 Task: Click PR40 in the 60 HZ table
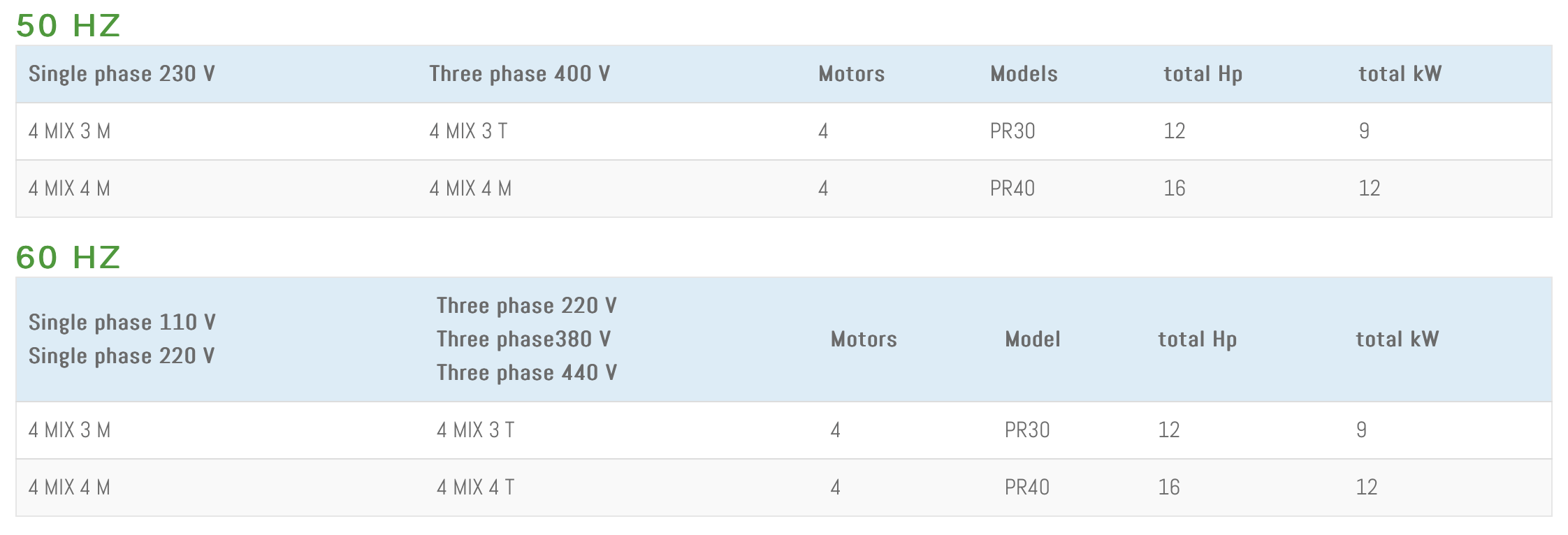coord(1027,488)
